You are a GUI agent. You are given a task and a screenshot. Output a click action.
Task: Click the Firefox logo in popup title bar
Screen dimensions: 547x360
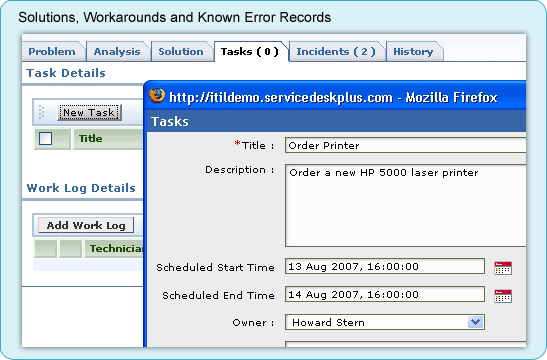click(x=157, y=96)
